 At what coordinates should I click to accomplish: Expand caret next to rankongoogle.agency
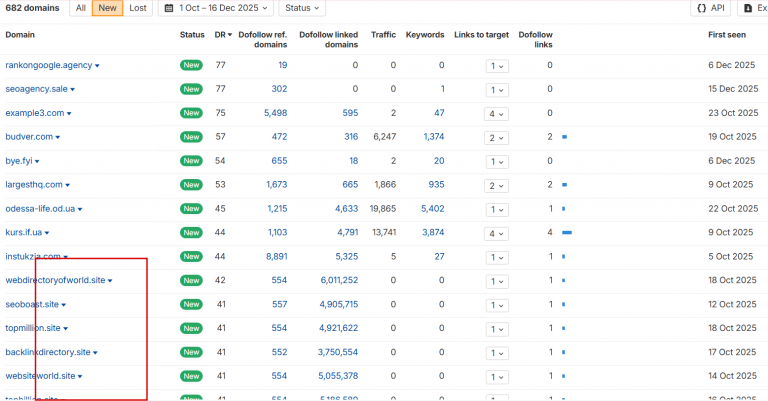click(97, 66)
